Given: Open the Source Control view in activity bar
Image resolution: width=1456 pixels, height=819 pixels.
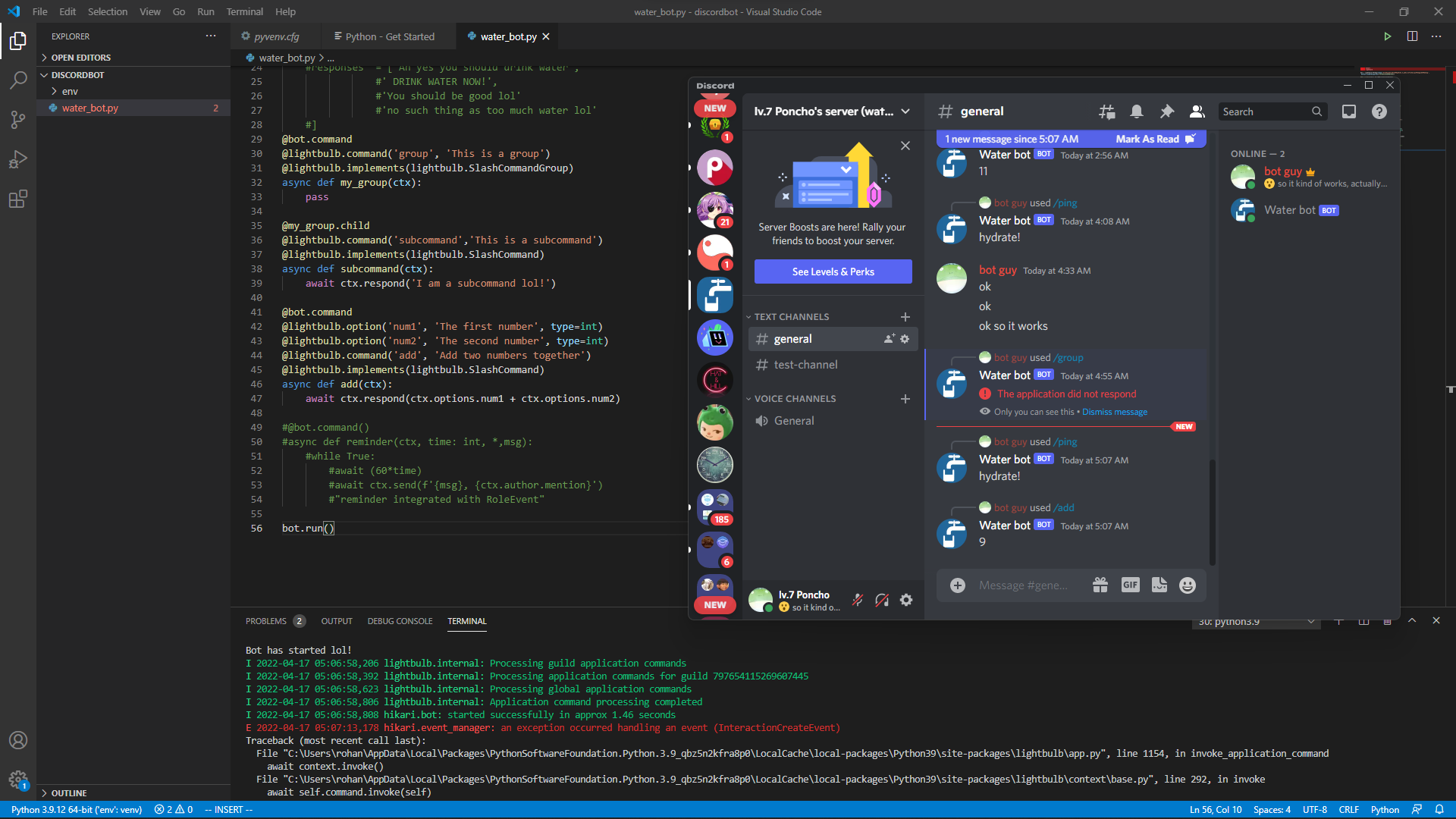Looking at the screenshot, I should coord(17,119).
